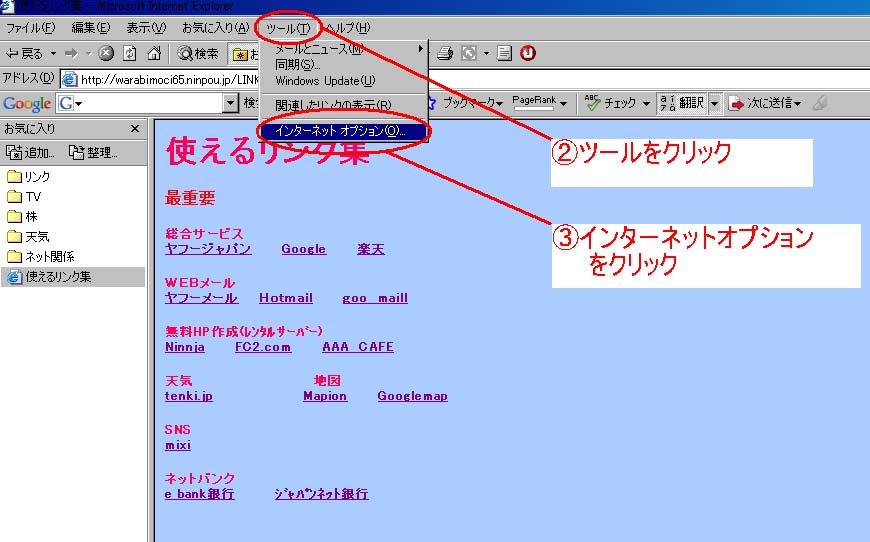
Task: Expand the 翻訳 dropdown arrow
Action: (715, 103)
